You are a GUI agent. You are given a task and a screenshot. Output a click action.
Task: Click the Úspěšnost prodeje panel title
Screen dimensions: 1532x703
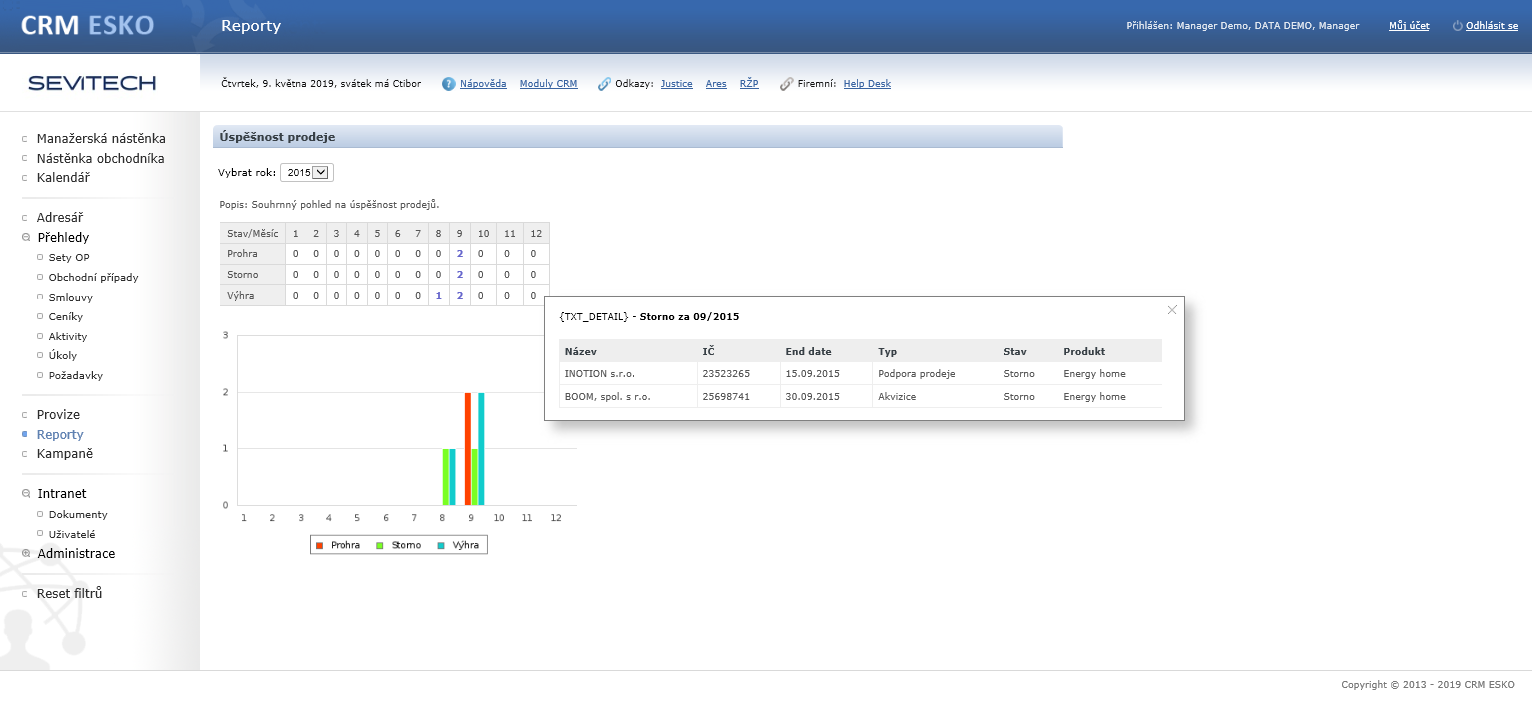(278, 137)
